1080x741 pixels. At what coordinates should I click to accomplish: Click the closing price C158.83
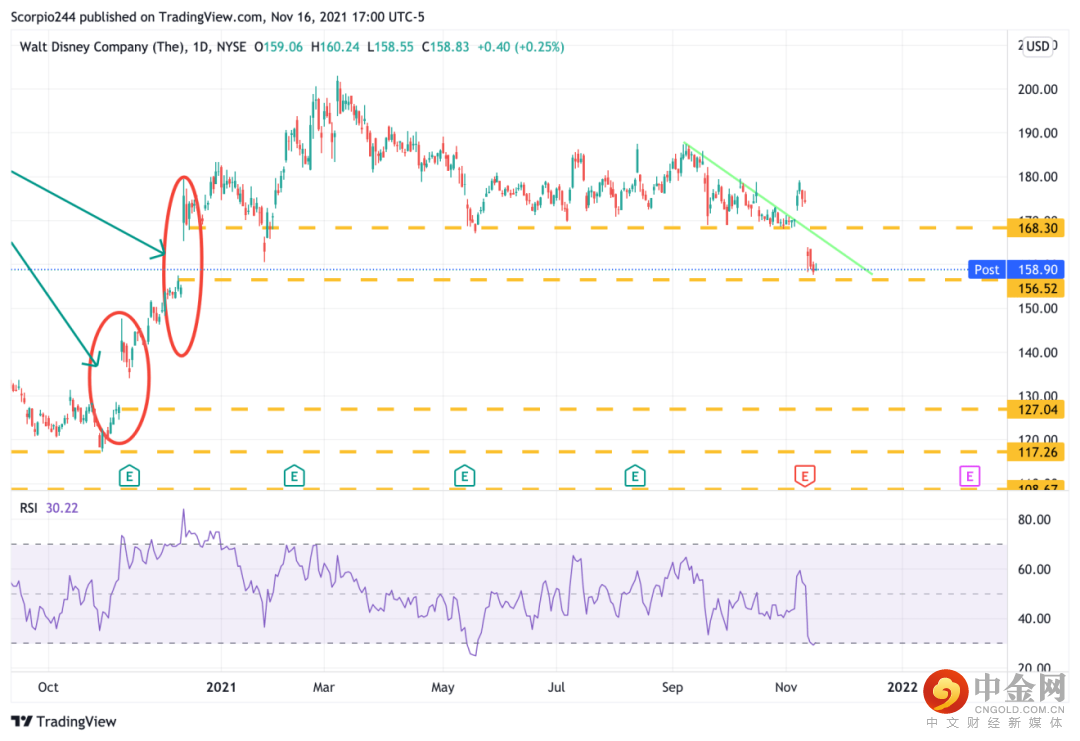(446, 47)
